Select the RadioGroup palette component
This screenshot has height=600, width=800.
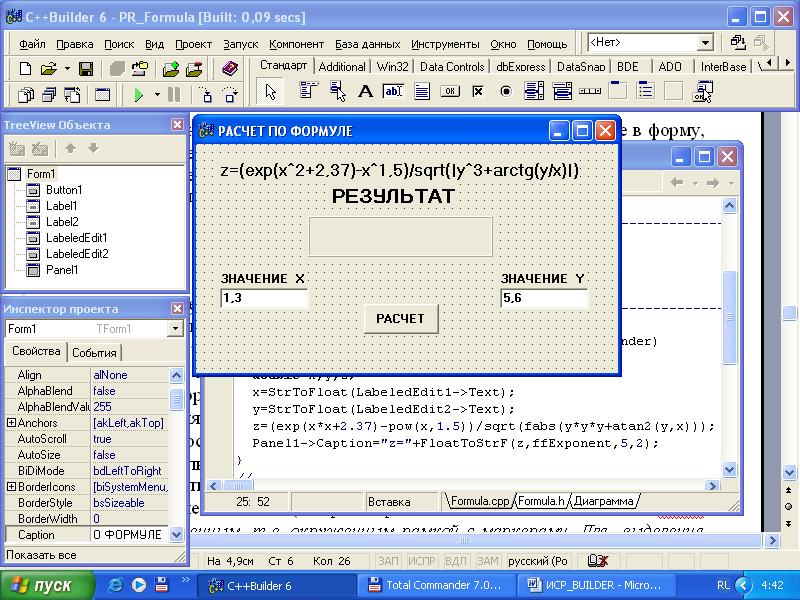pyautogui.click(x=646, y=91)
